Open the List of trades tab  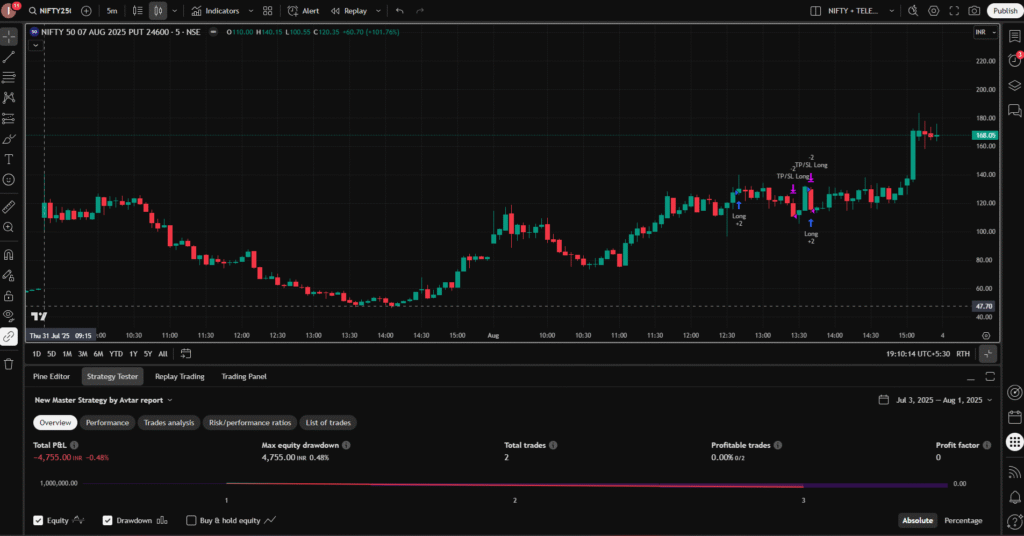click(328, 423)
